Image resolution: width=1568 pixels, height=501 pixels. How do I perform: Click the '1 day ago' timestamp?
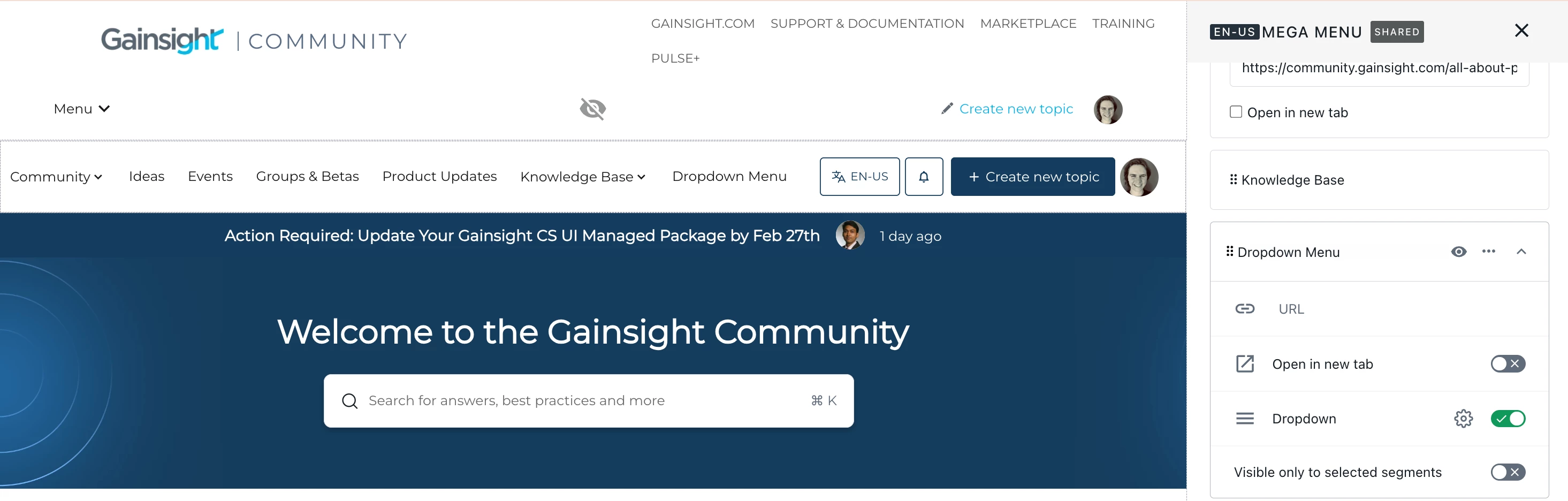910,236
